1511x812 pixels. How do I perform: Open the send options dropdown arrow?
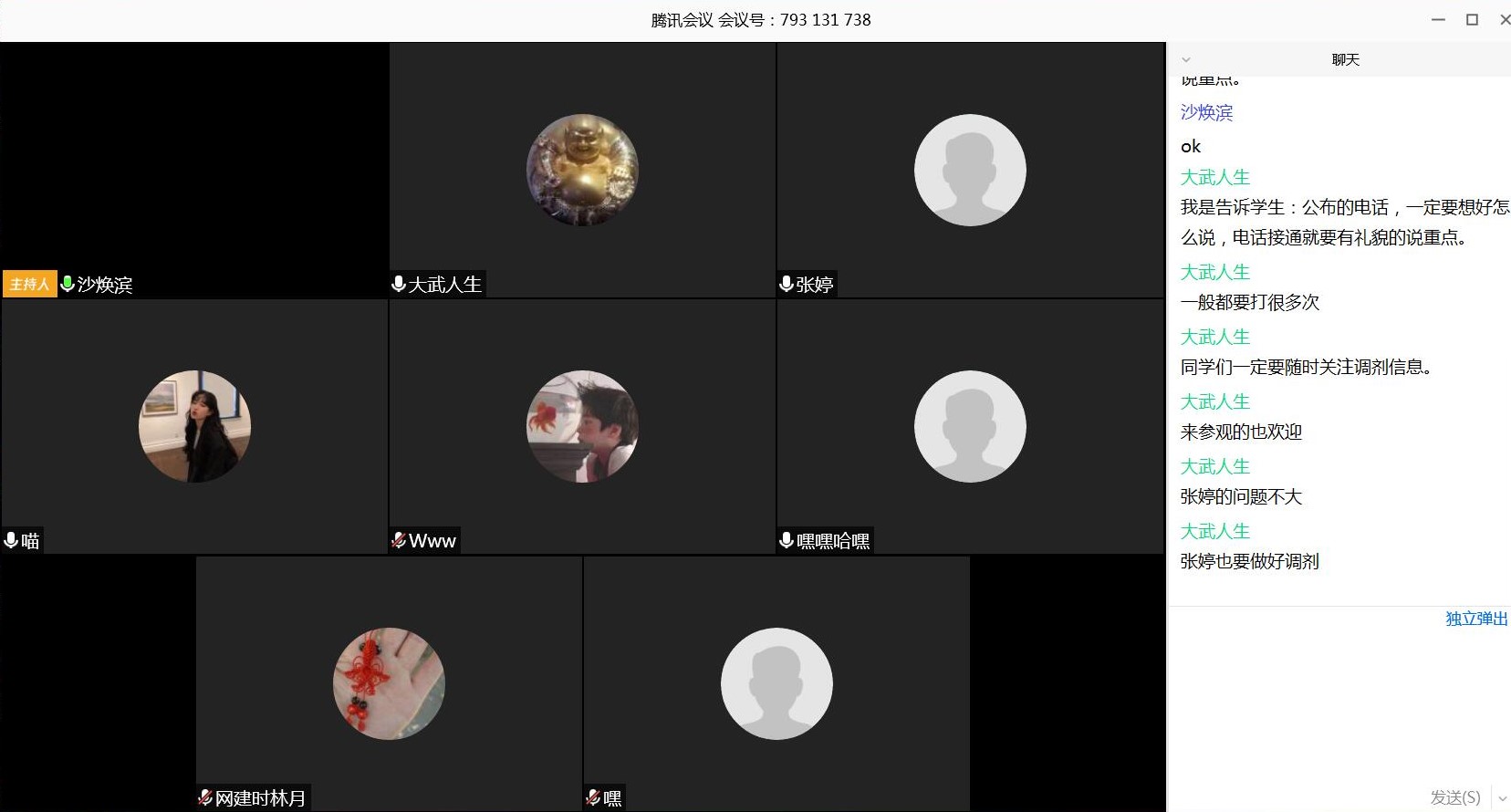click(x=1502, y=798)
